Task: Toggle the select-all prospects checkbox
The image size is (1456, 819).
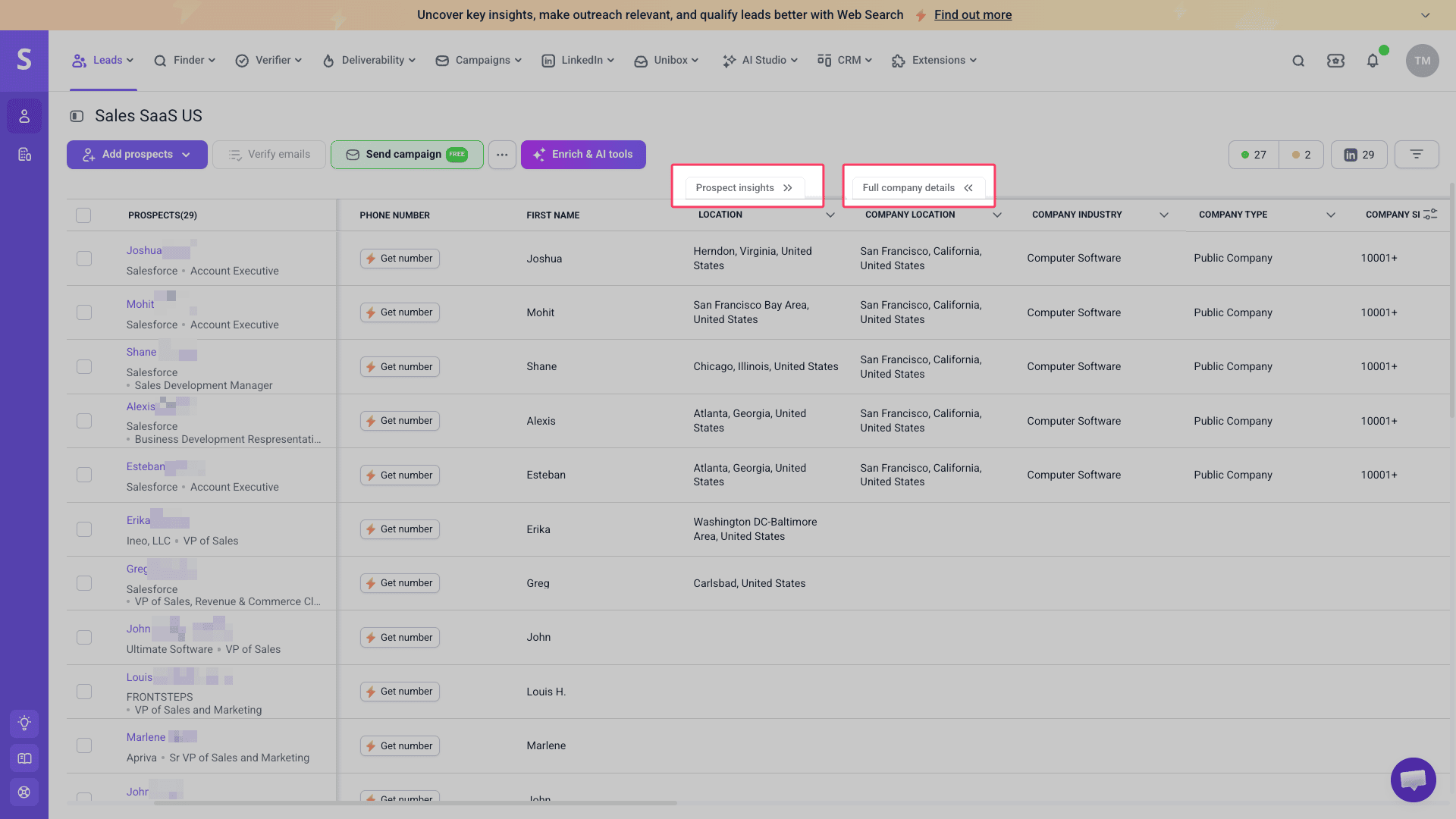Action: [x=83, y=215]
